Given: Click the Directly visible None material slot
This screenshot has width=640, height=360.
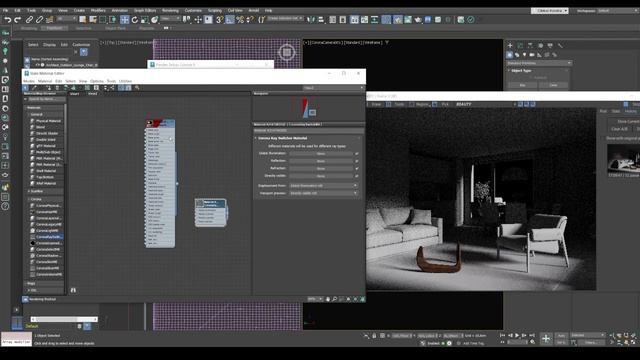Looking at the screenshot, I should [x=321, y=176].
